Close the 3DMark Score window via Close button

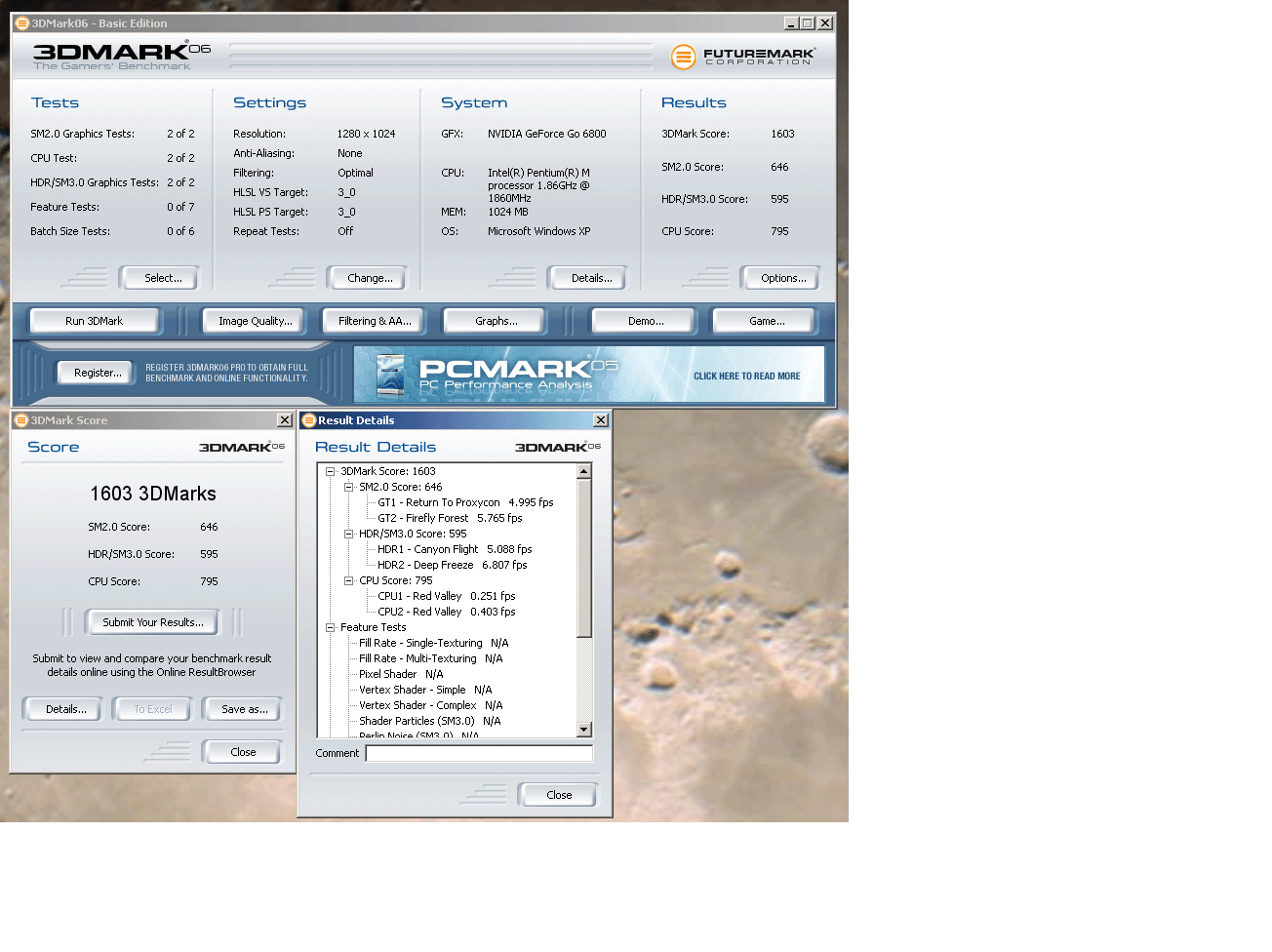click(243, 752)
